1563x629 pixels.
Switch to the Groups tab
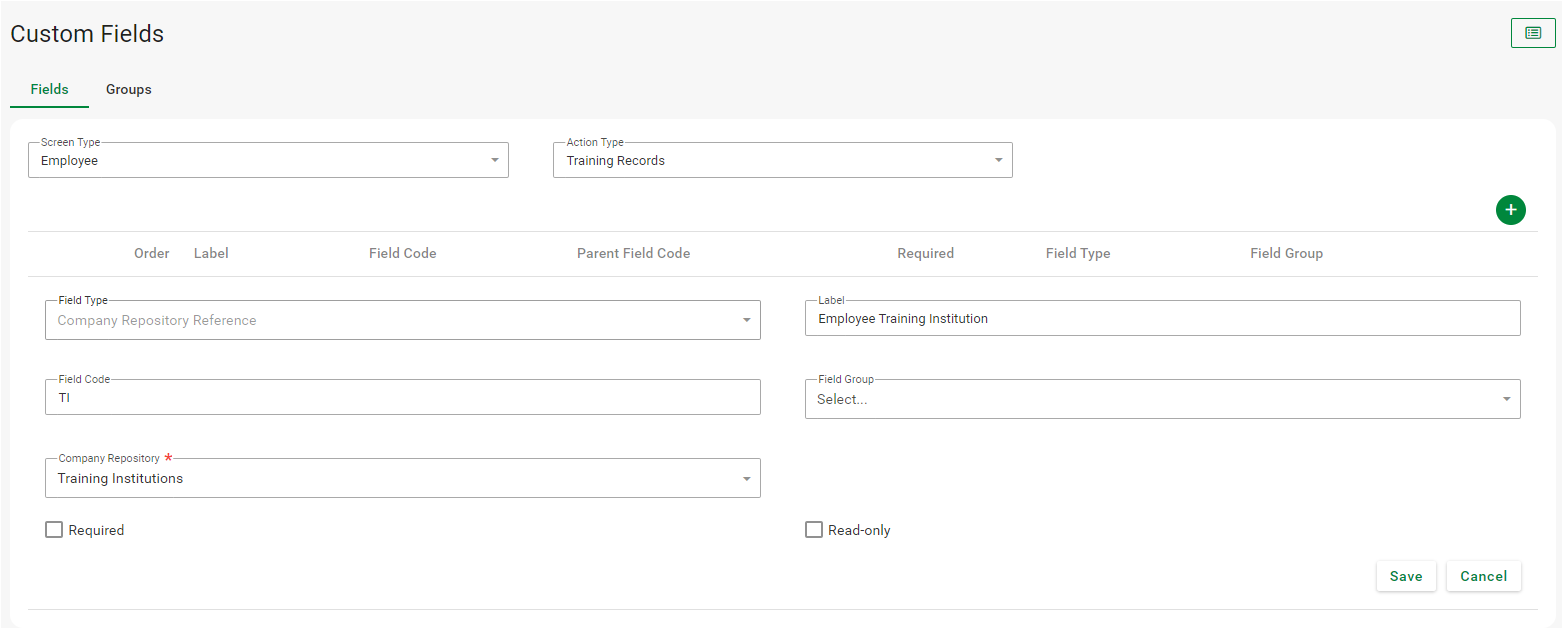coord(129,90)
